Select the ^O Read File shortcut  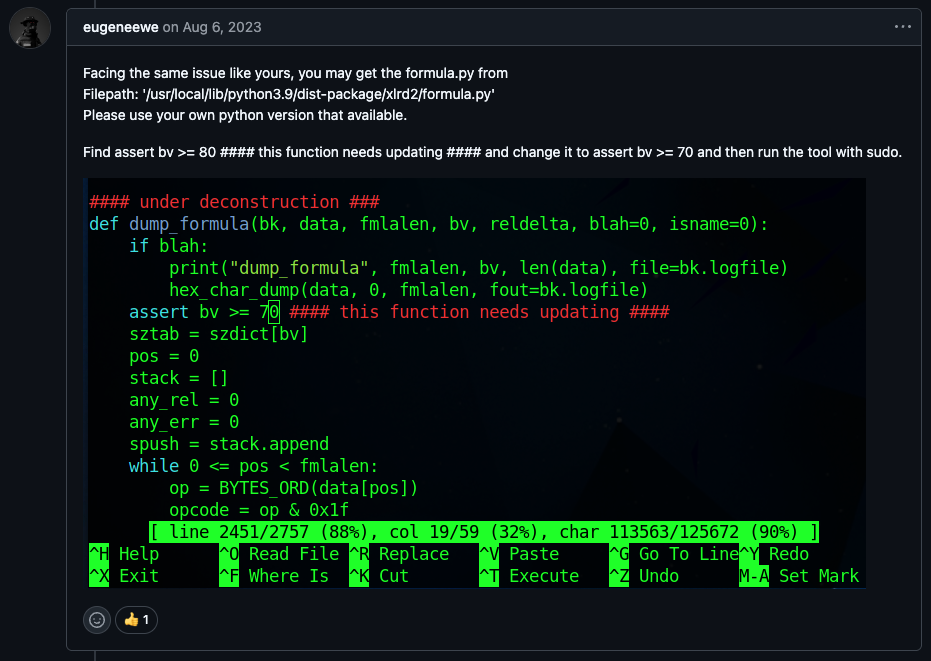click(x=278, y=554)
